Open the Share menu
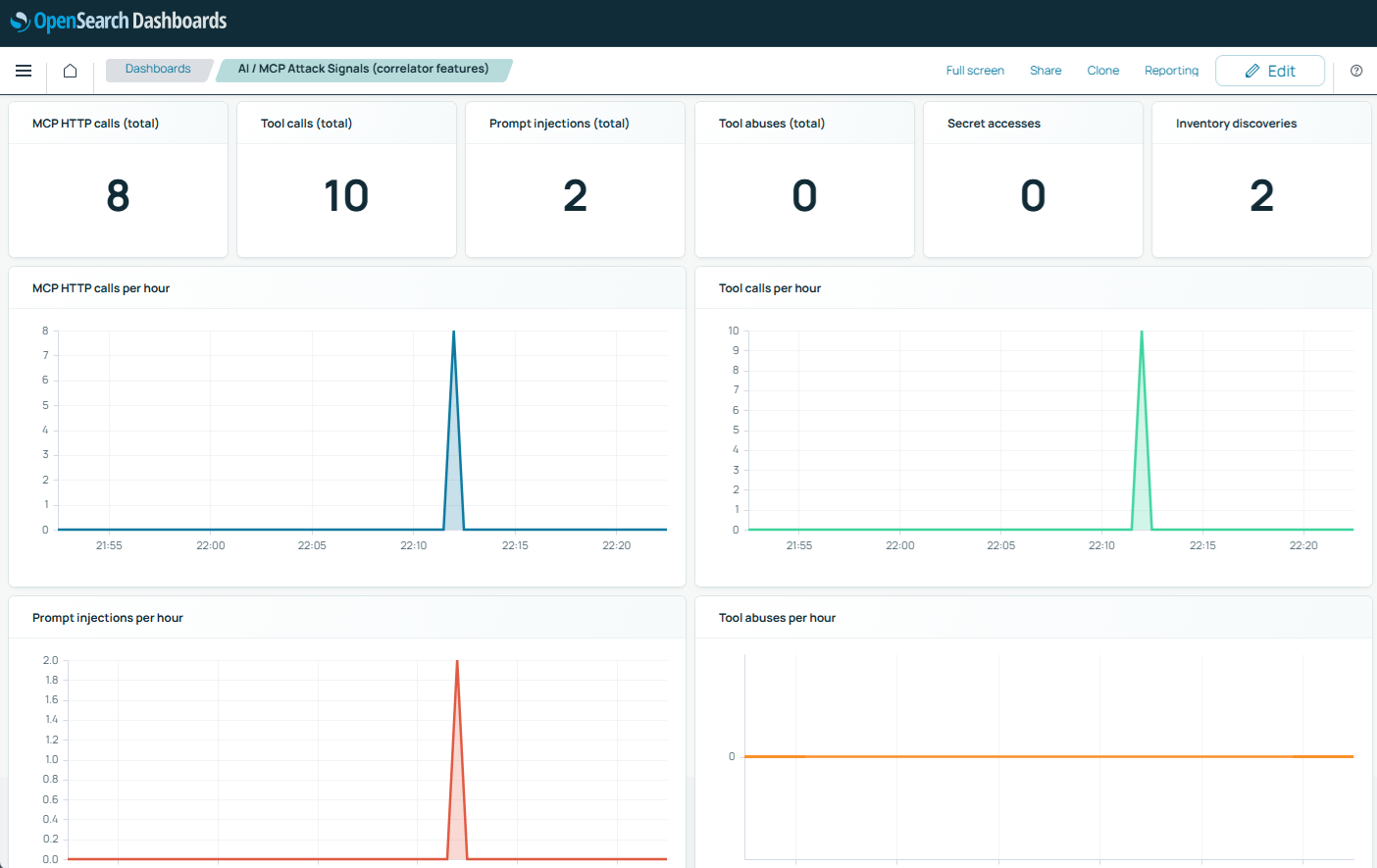 coord(1045,71)
